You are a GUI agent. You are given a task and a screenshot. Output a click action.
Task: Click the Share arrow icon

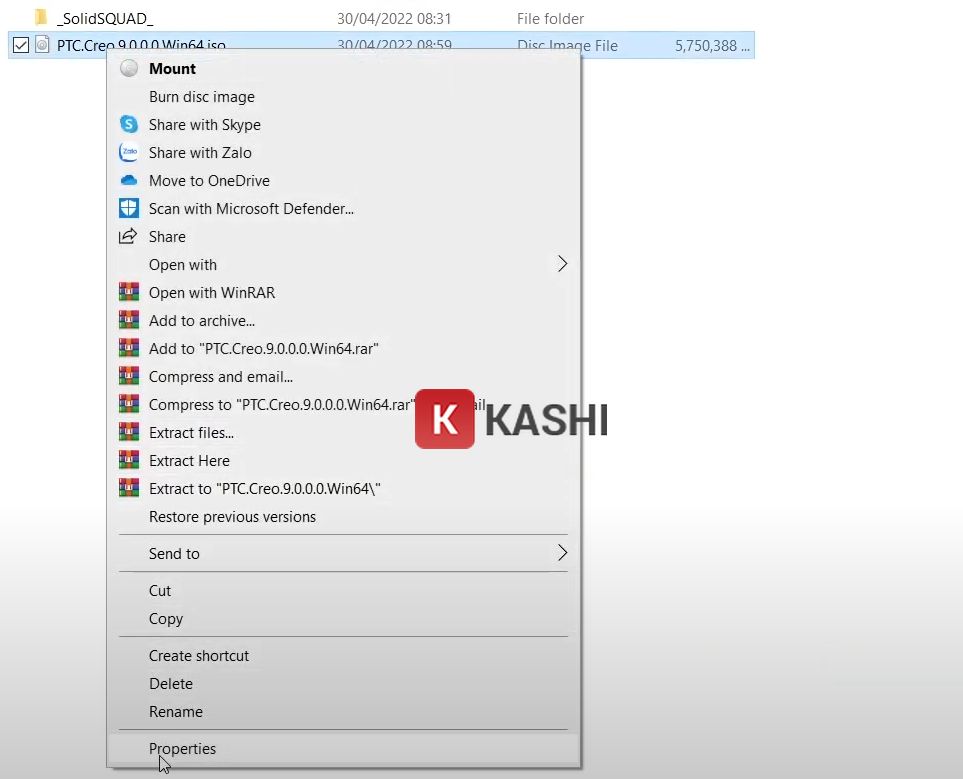click(x=128, y=237)
